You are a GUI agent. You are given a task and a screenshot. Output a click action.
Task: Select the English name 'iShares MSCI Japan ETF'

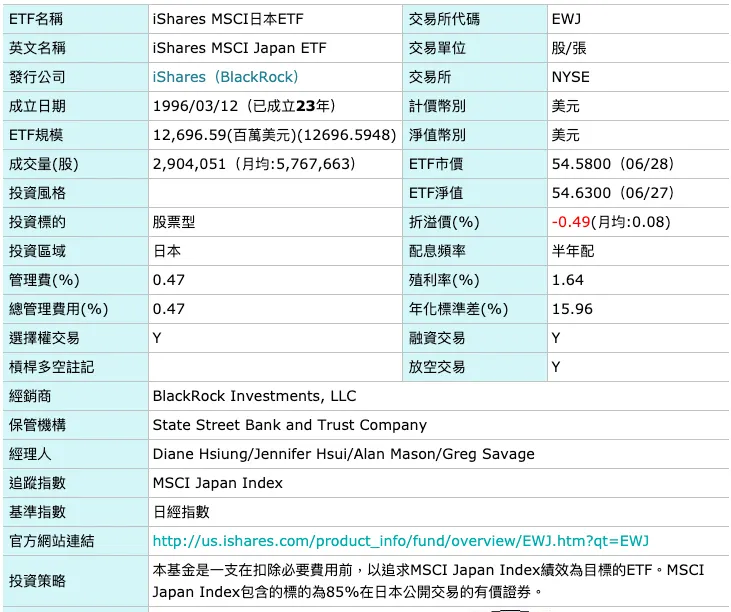coord(239,48)
